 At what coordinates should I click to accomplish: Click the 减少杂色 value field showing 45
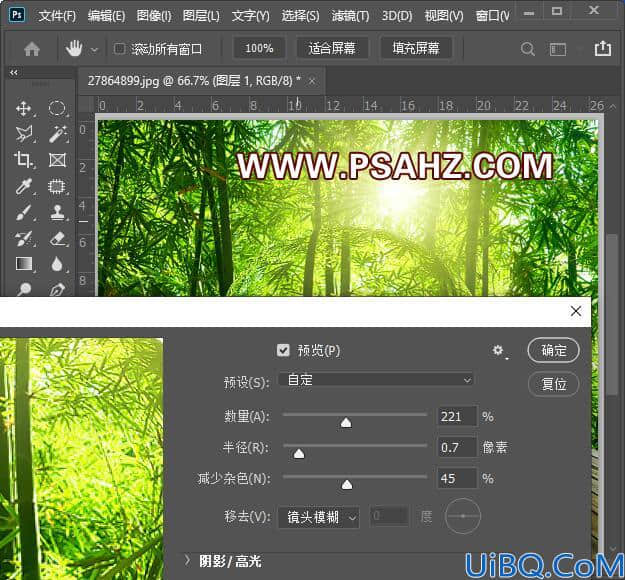click(x=457, y=478)
